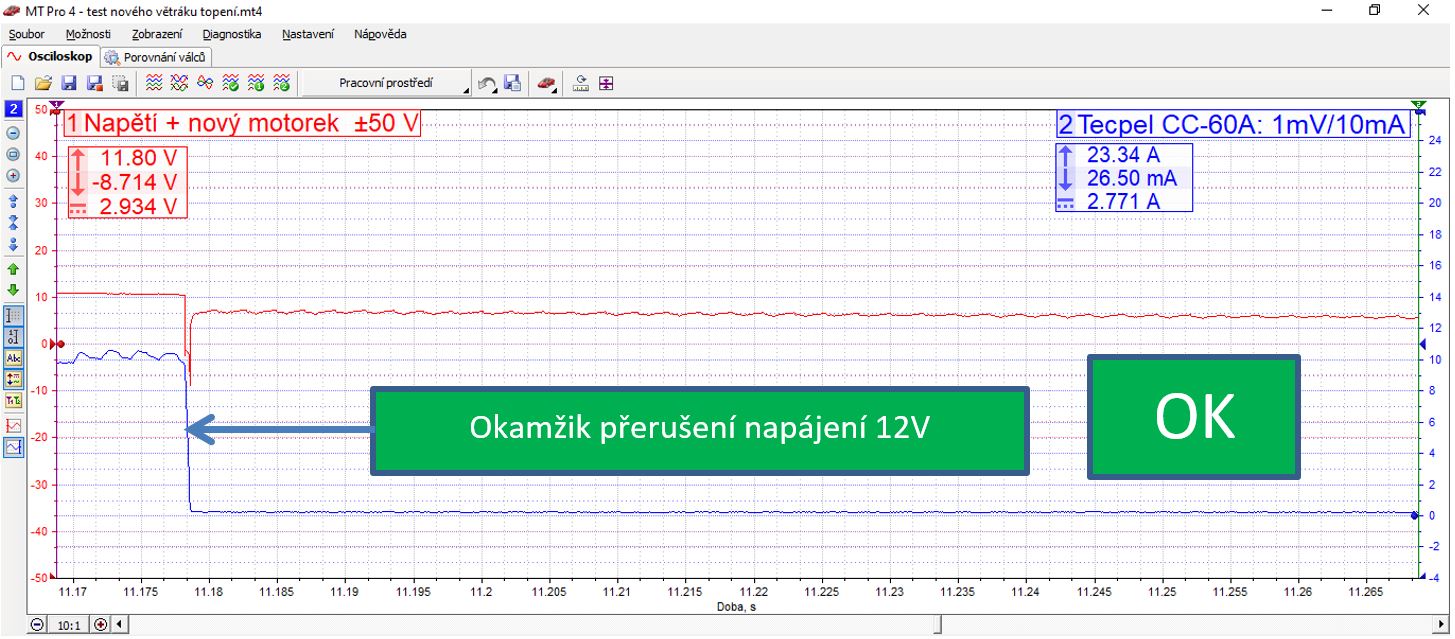Toggle the Abc labels sidebar button
Viewport: 1455px width, 639px height.
click(x=14, y=358)
